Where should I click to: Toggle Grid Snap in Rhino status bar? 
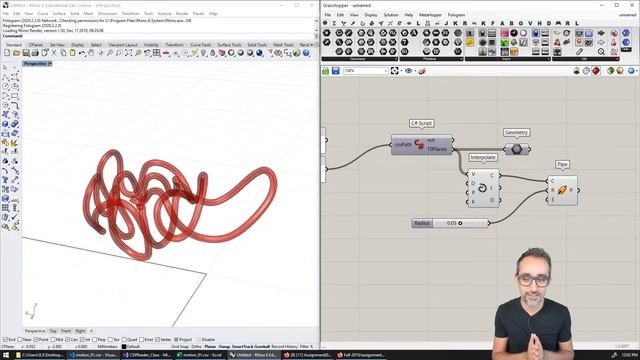[x=180, y=347]
